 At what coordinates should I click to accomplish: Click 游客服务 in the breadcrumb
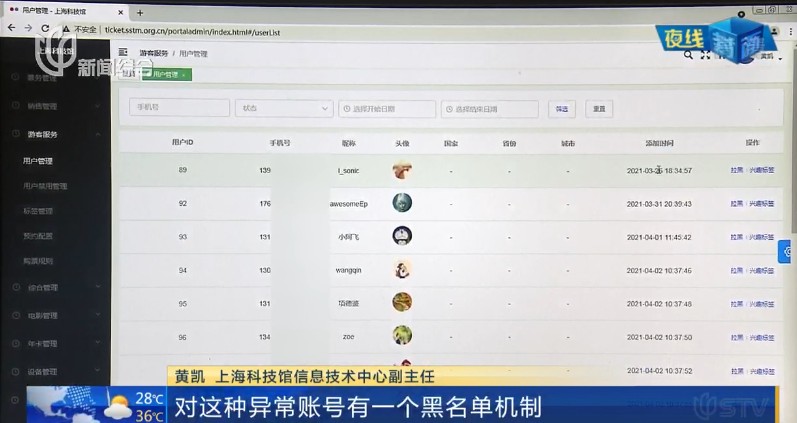(154, 53)
